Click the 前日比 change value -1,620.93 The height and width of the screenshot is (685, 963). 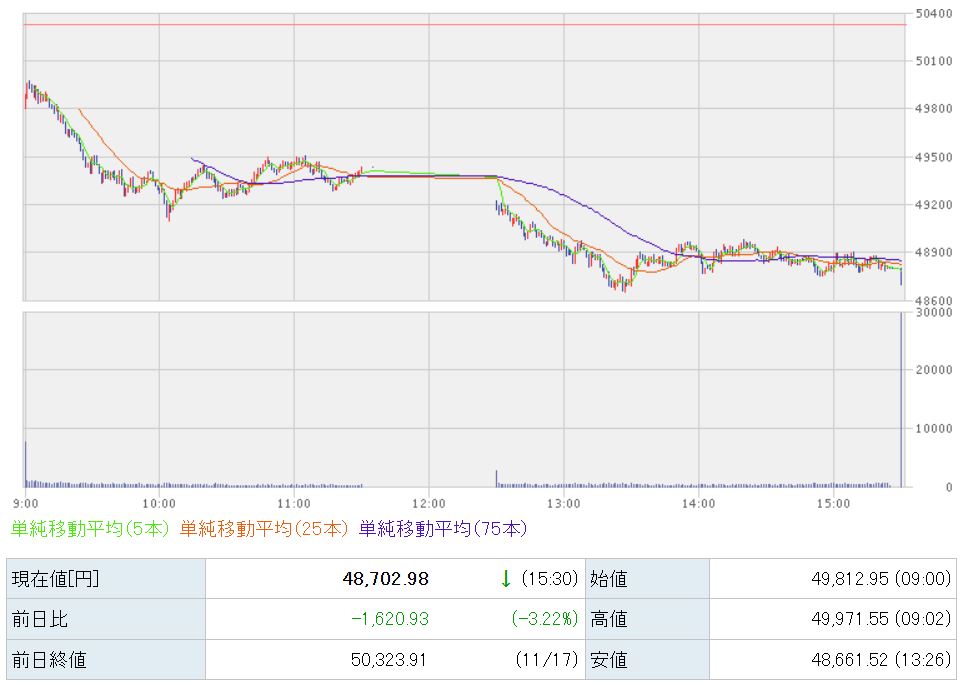tap(390, 619)
